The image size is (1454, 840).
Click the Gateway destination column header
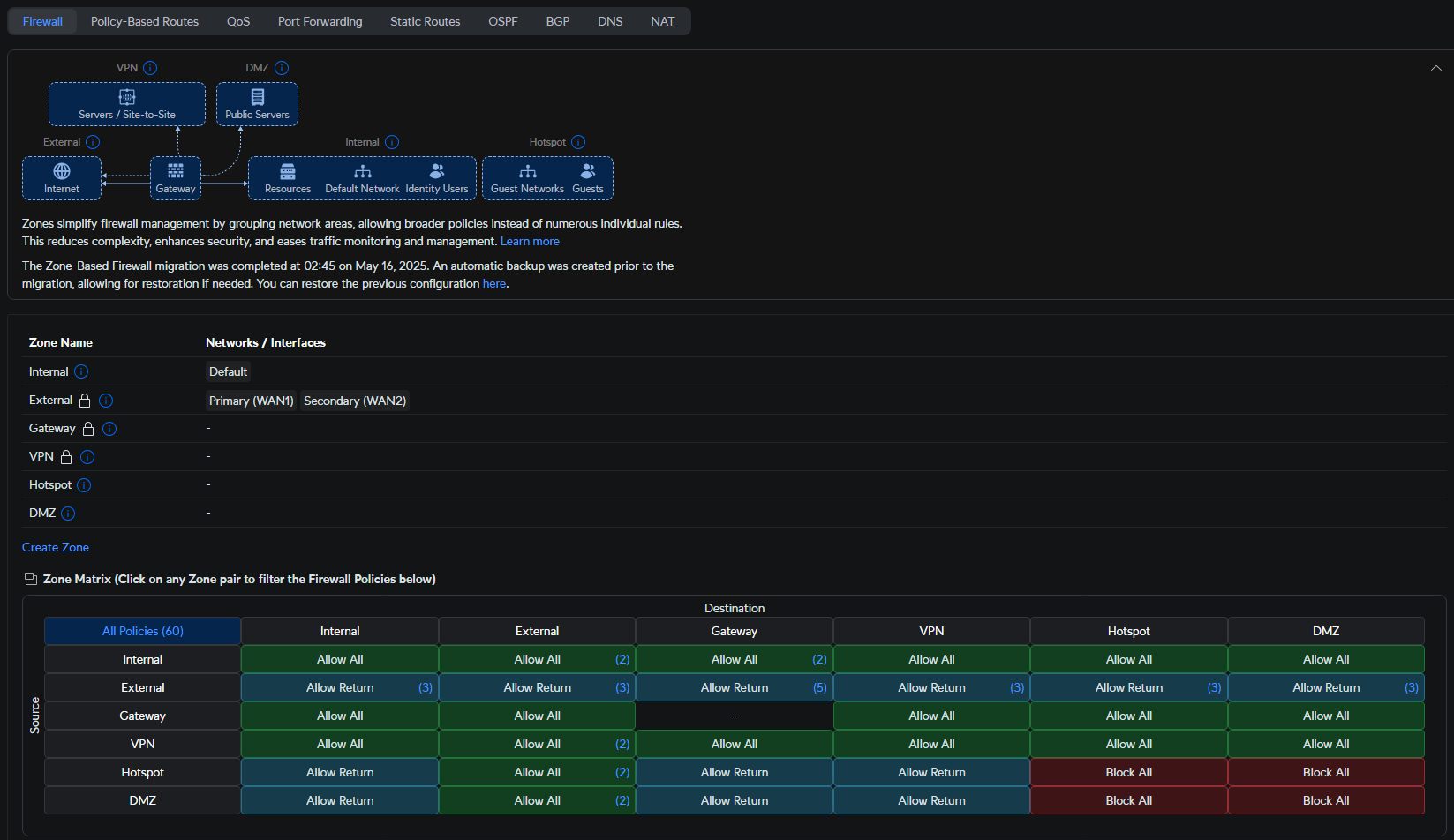click(735, 631)
